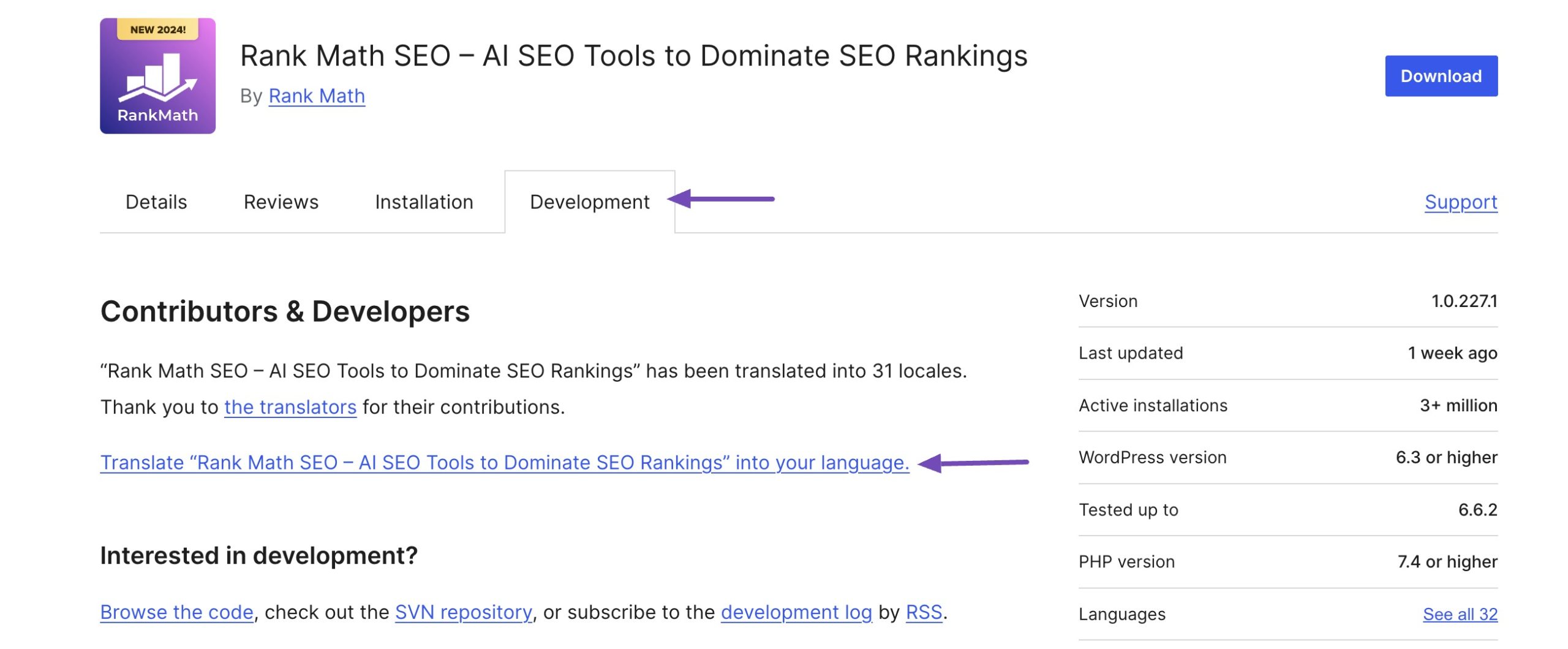The image size is (1568, 649).
Task: Open the SVN repository link
Action: point(464,612)
